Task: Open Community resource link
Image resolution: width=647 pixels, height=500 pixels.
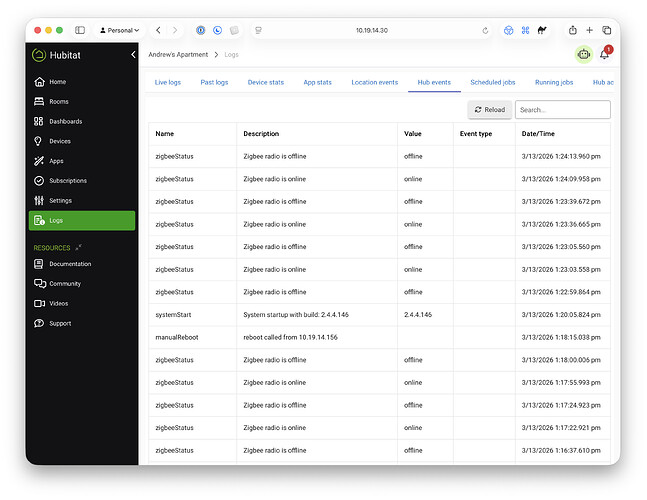Action: (82, 284)
